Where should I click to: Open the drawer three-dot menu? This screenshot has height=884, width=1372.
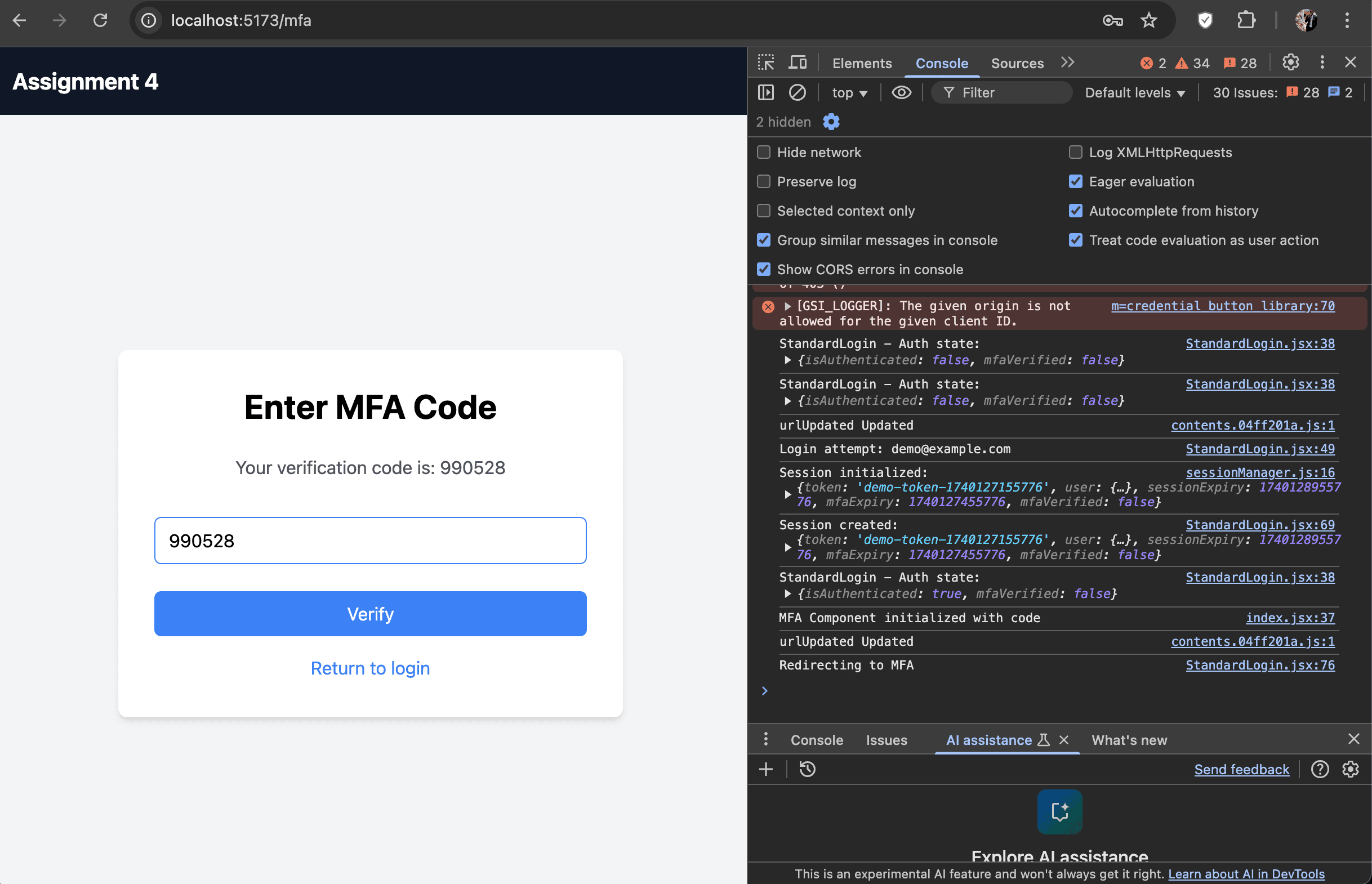pyautogui.click(x=766, y=739)
